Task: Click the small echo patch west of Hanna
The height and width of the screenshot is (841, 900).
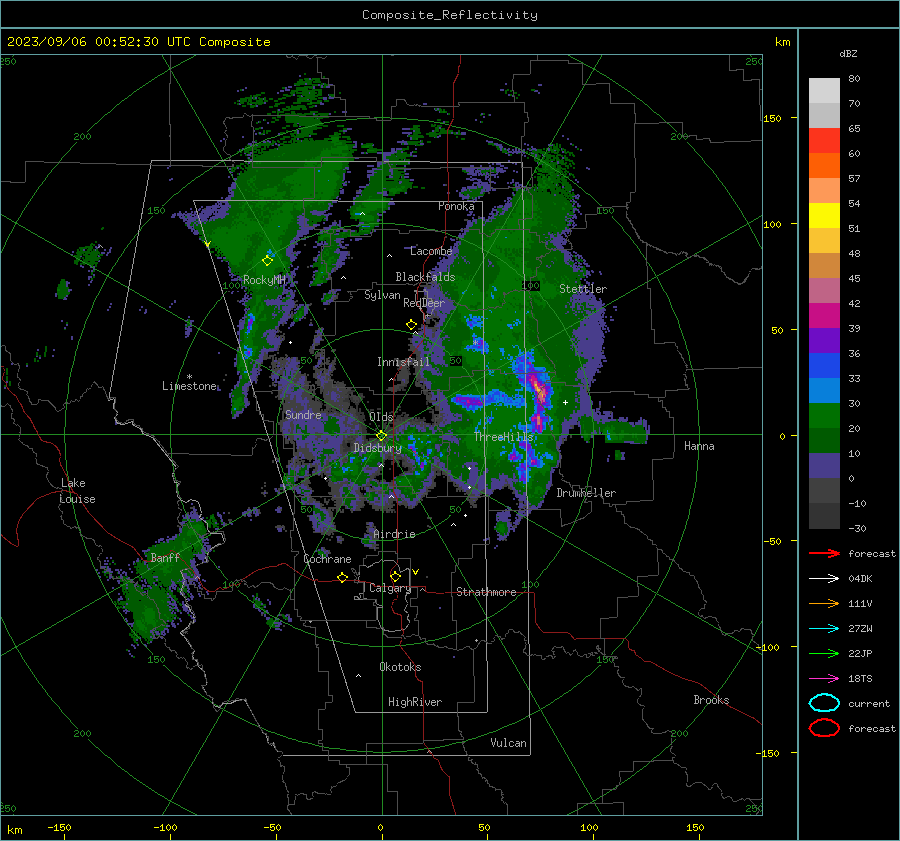Action: [x=626, y=432]
